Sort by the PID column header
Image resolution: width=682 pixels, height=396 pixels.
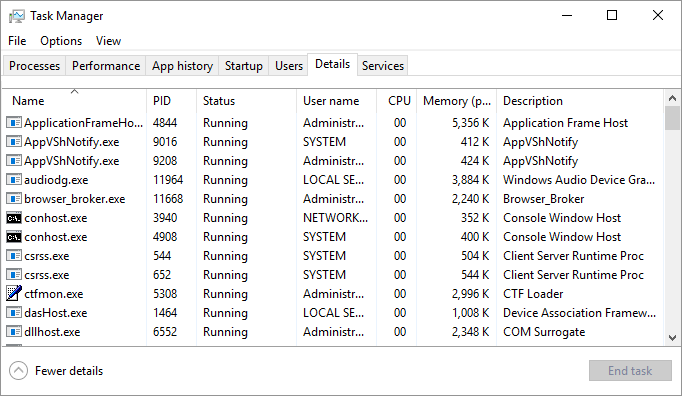coord(171,101)
